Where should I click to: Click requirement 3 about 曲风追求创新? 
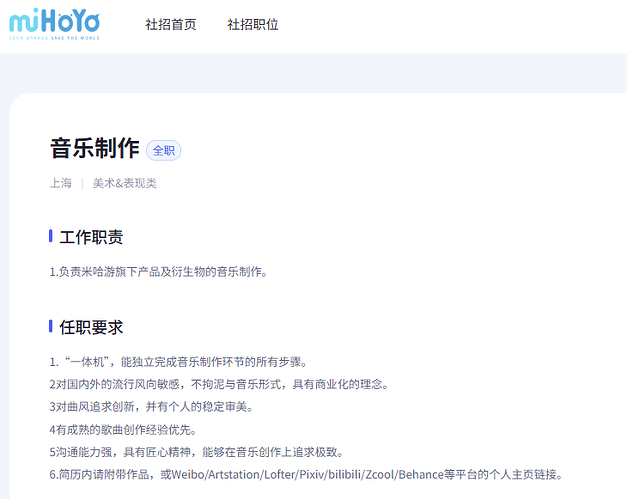(x=151, y=407)
